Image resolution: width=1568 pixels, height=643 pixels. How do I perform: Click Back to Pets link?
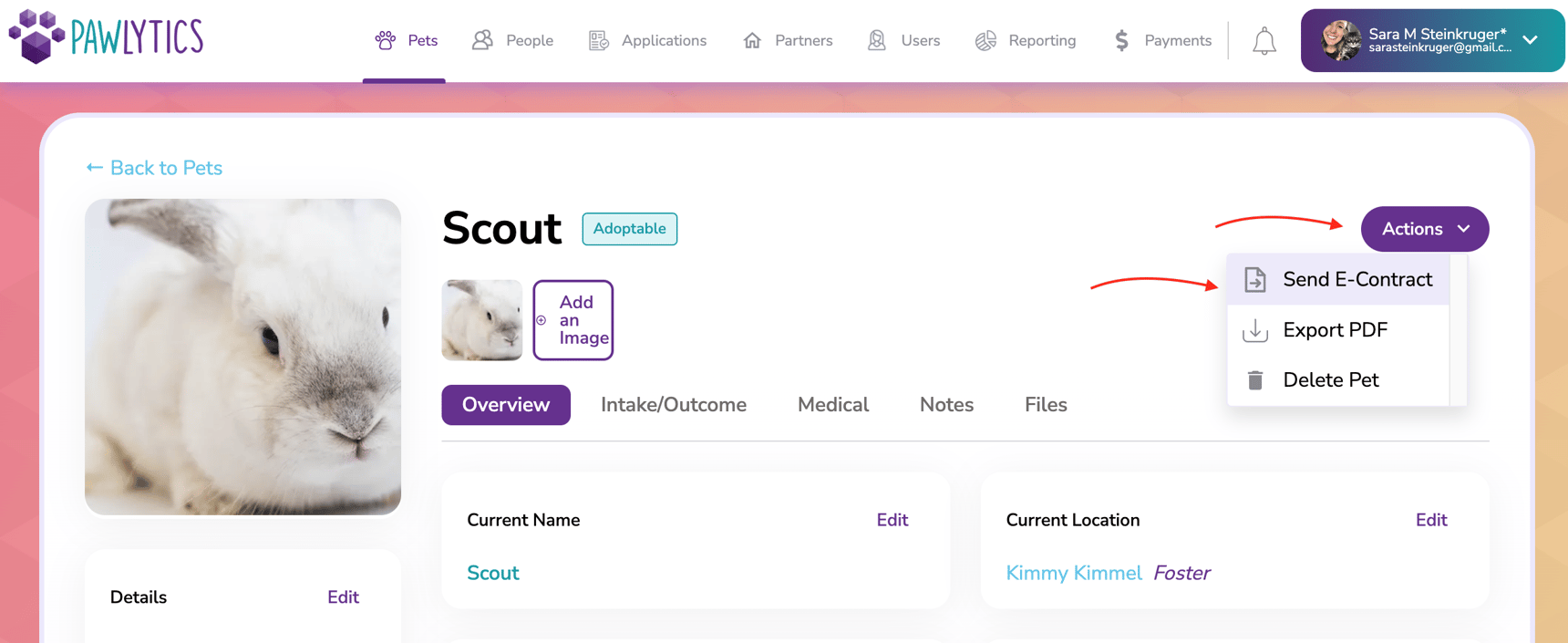pos(153,168)
